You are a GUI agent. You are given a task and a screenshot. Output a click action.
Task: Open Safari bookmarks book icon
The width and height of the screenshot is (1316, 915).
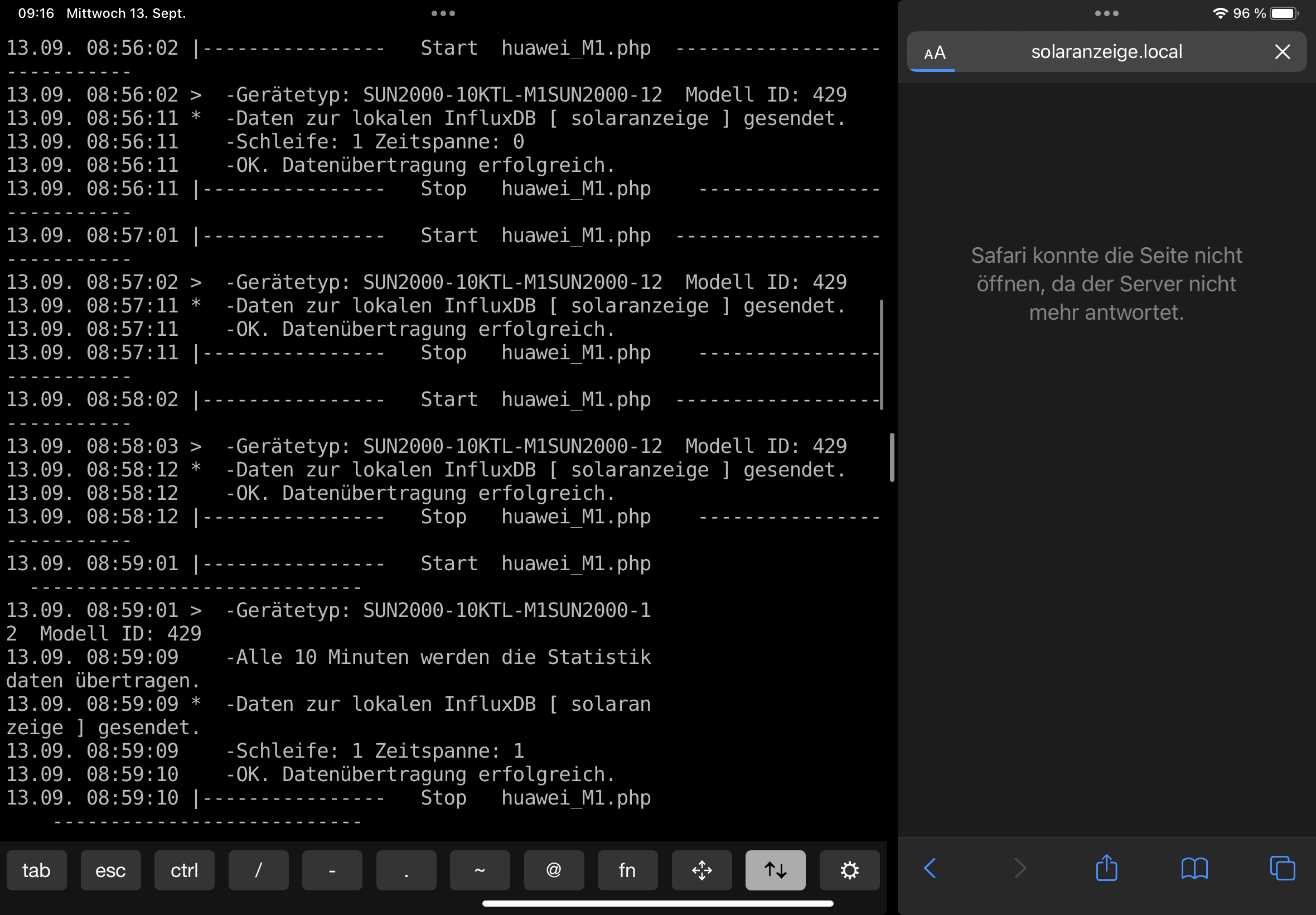point(1194,868)
